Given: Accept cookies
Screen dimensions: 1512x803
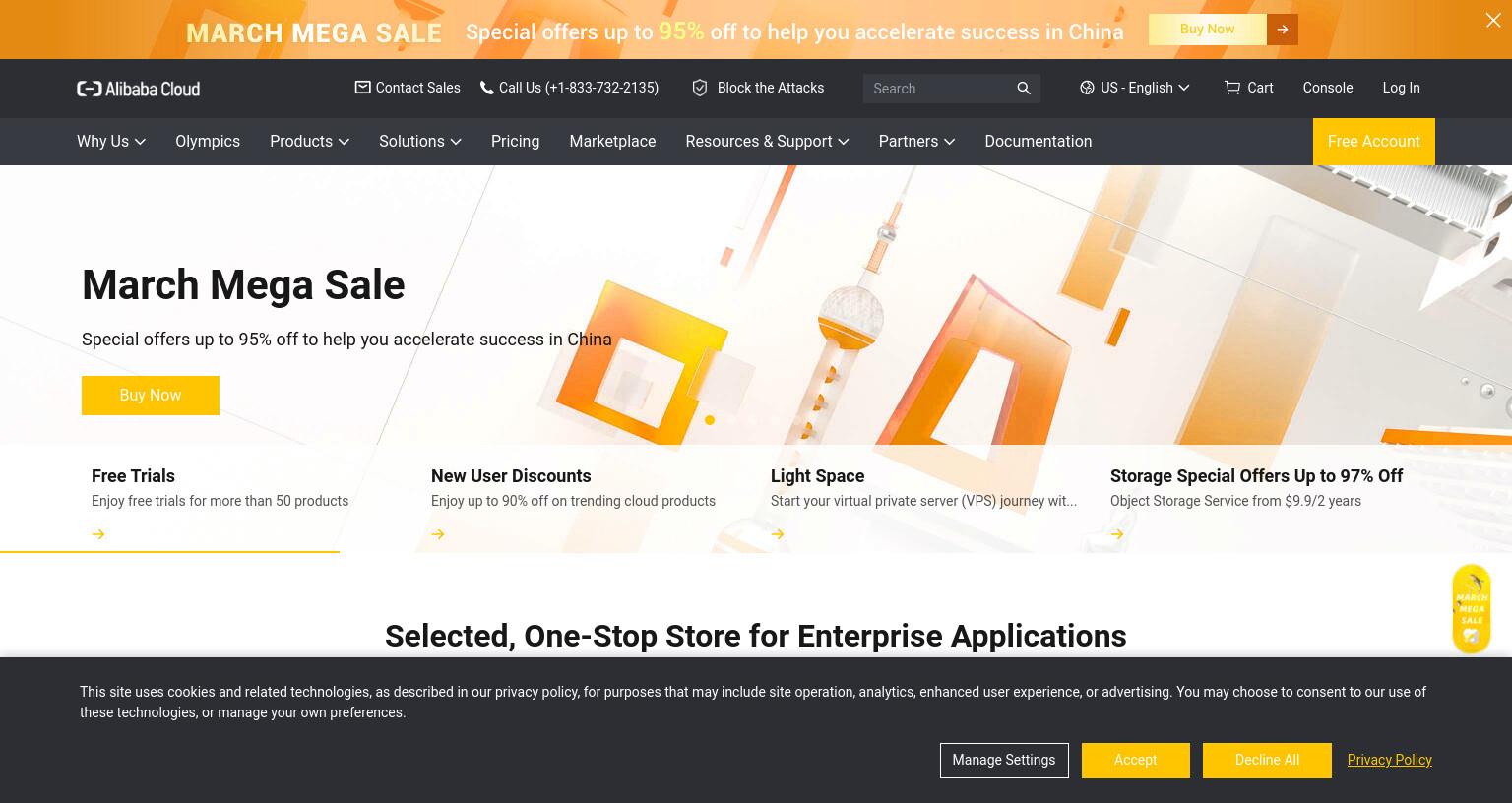Looking at the screenshot, I should coord(1136,761).
